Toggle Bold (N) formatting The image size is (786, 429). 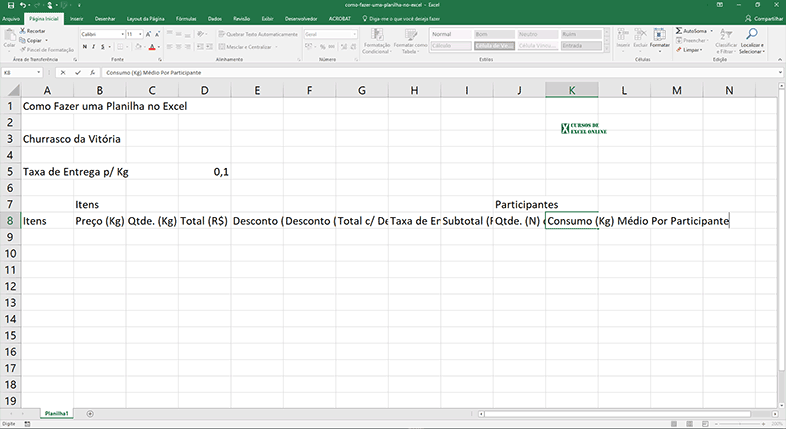pos(85,47)
